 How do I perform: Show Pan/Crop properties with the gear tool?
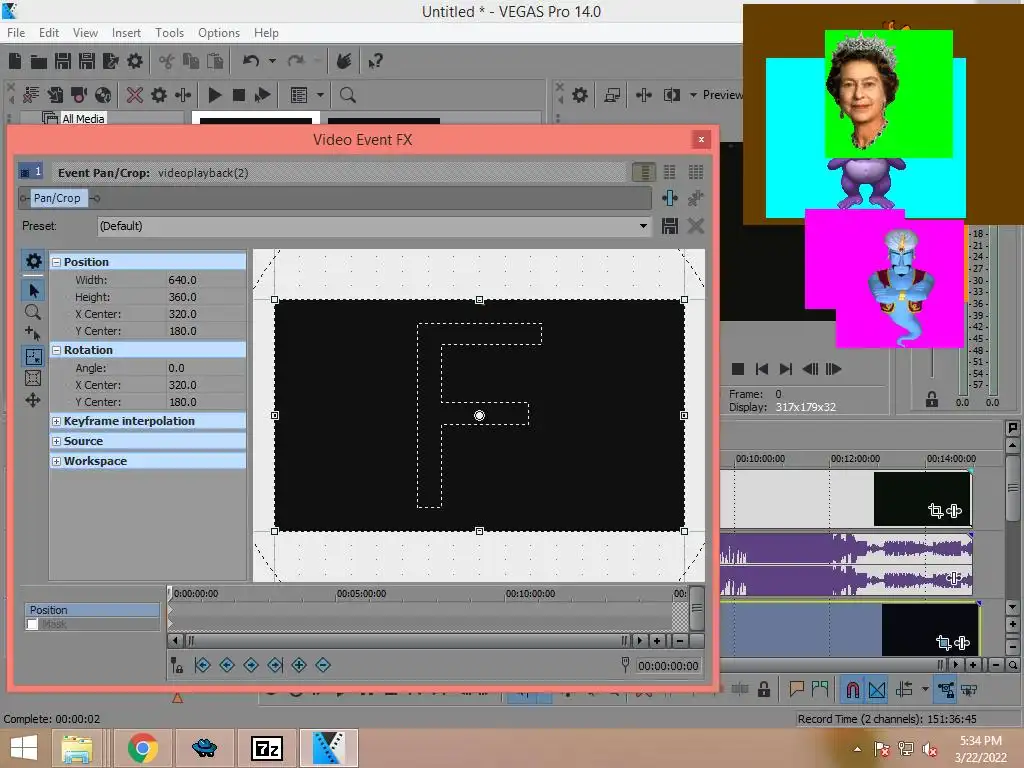(33, 261)
